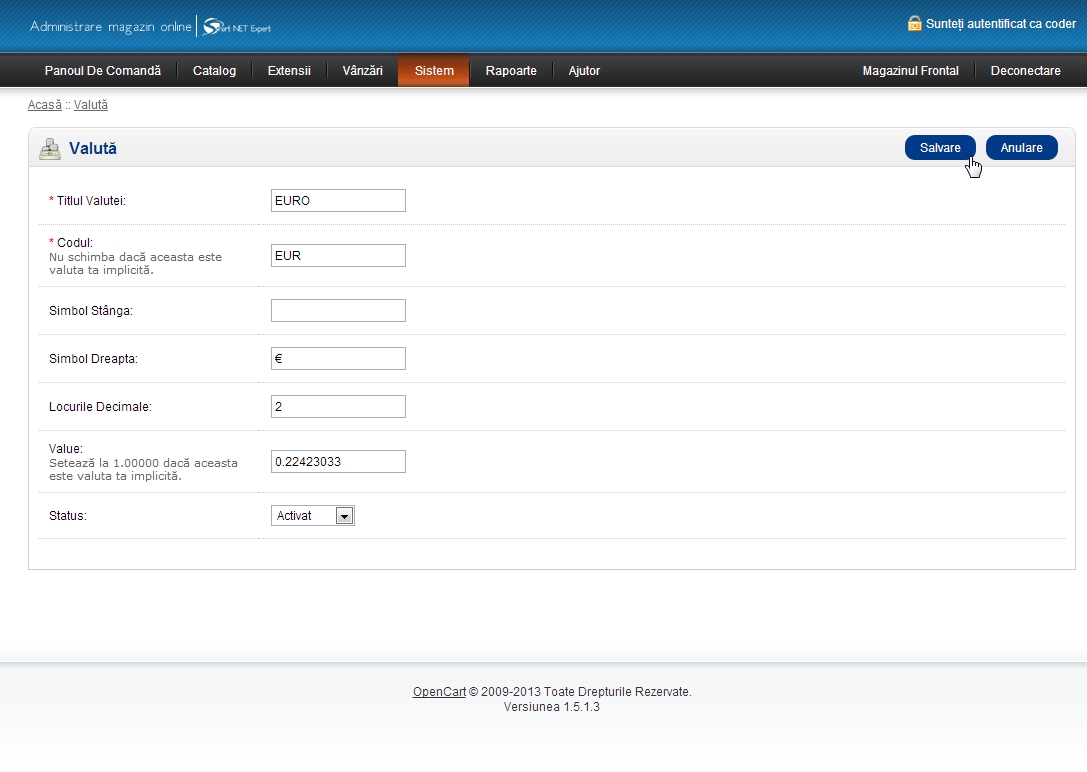
Task: Open the Catalog menu
Action: (x=214, y=71)
